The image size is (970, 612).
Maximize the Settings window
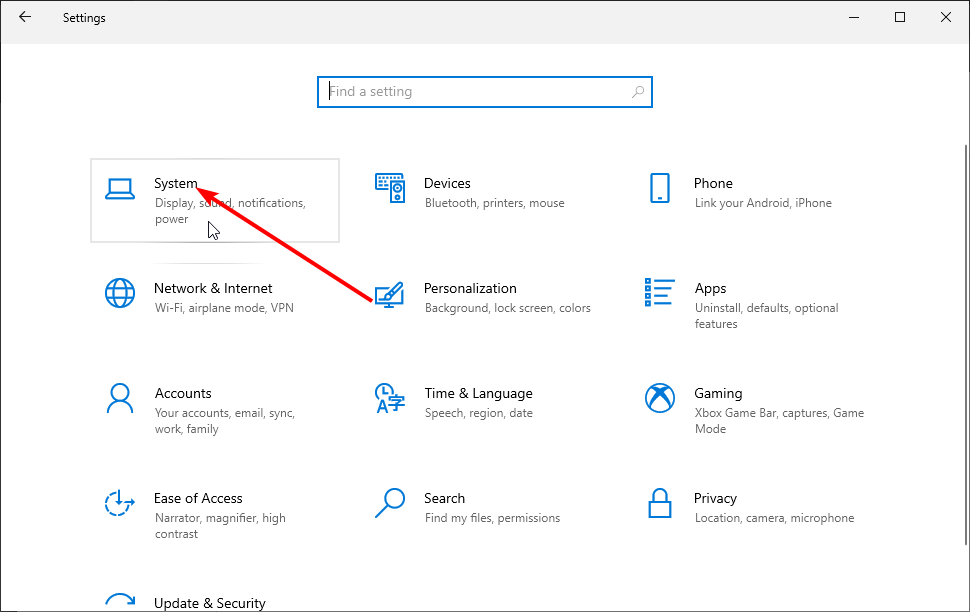pyautogui.click(x=900, y=17)
